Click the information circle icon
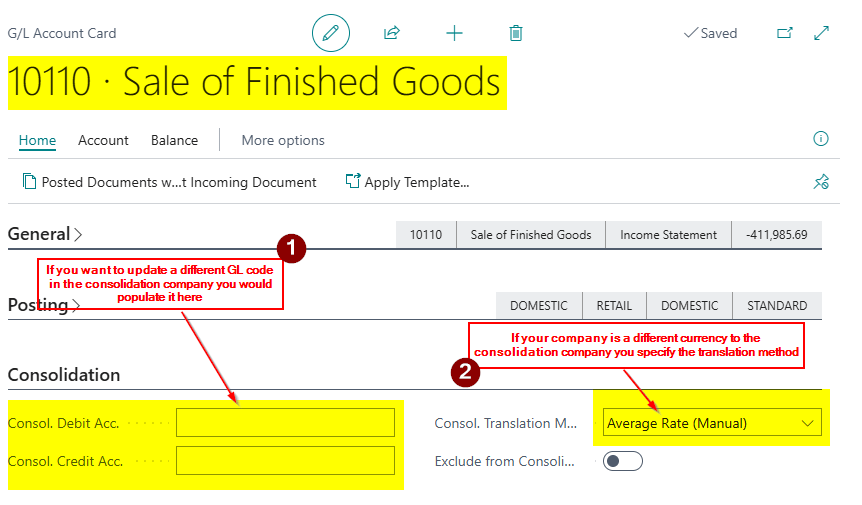Screen dimensions: 862x505 pos(821,139)
